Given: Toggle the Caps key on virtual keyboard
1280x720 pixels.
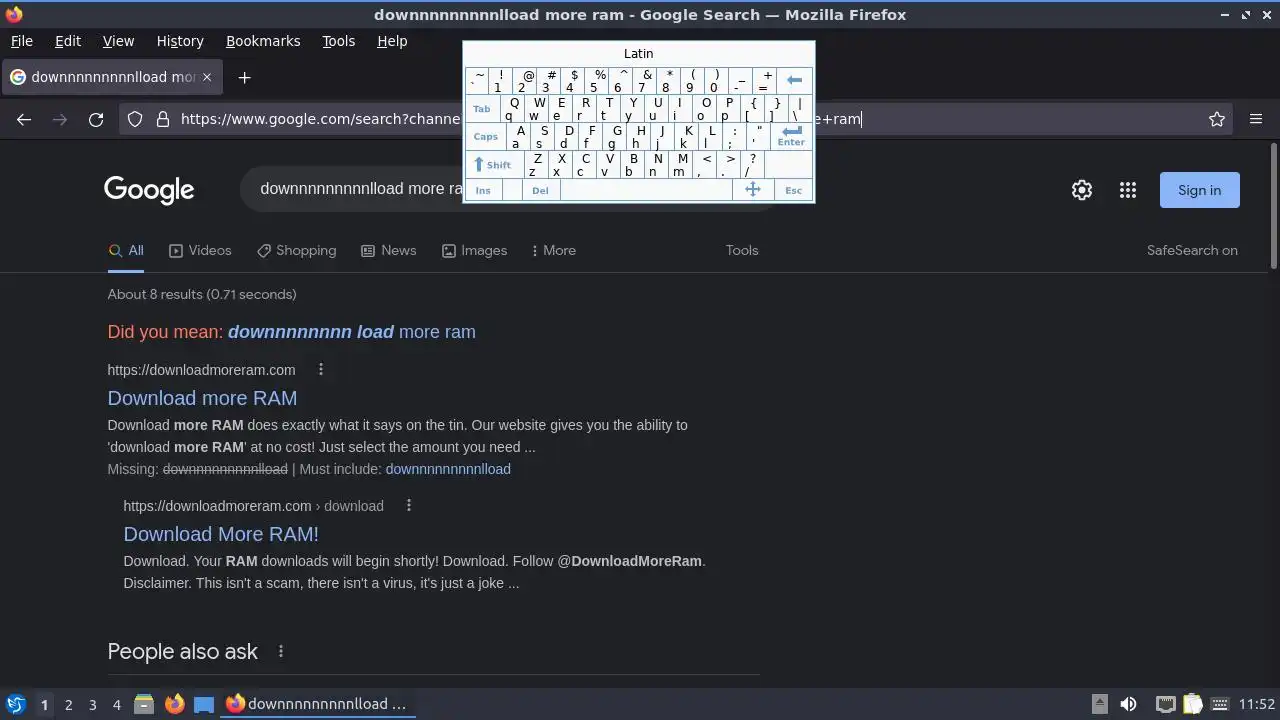Looking at the screenshot, I should 486,137.
